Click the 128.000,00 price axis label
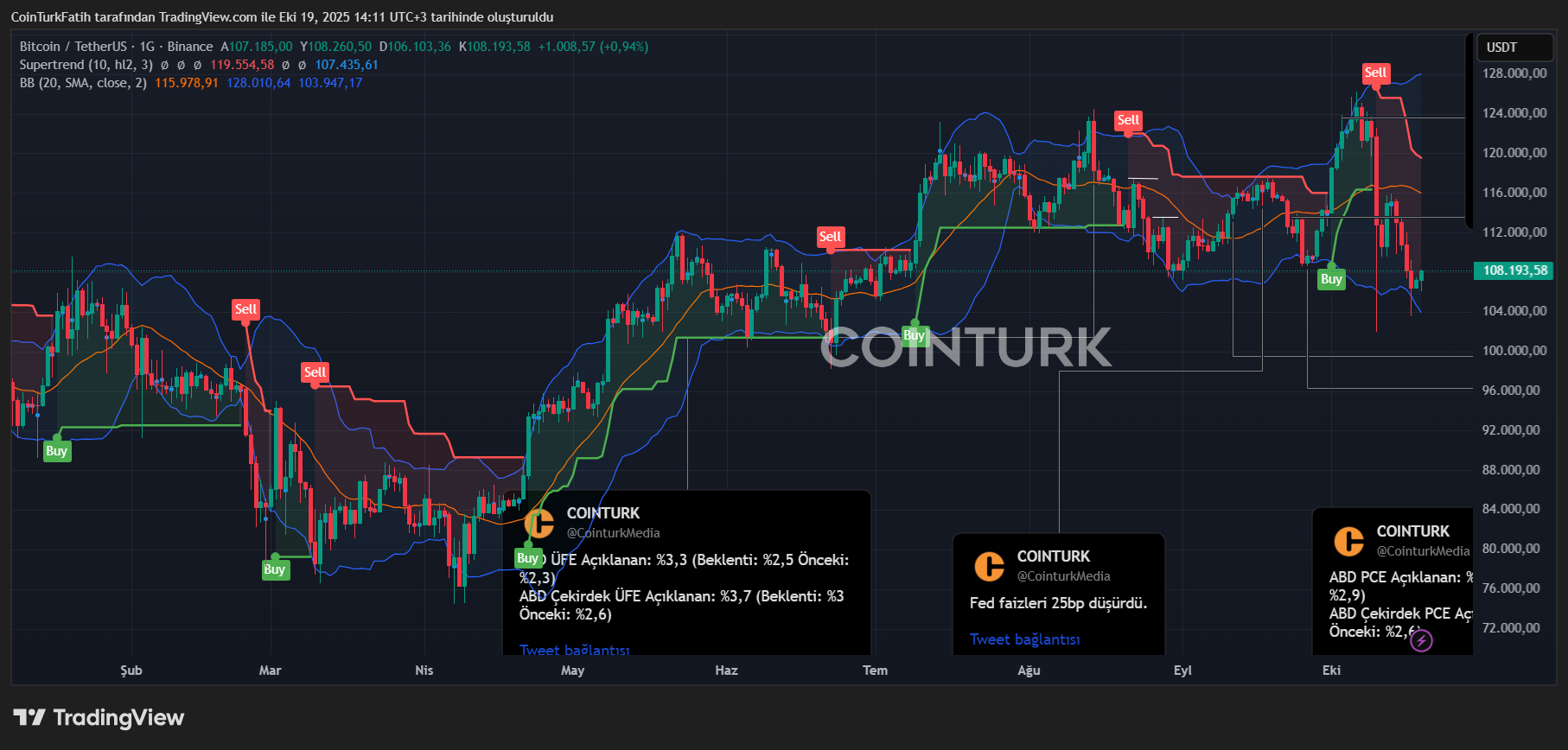 [1514, 73]
